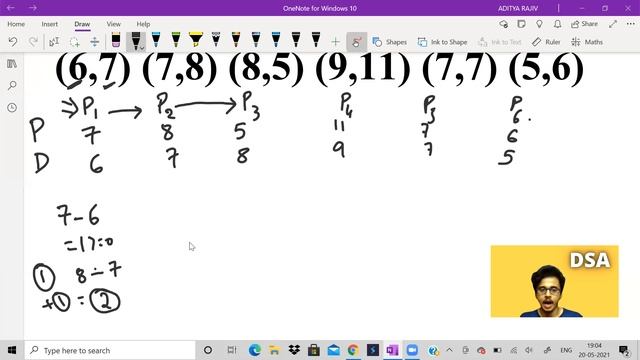Pick the orange-tipped pen
Image resolution: width=640 pixels, height=360 pixels.
[x=236, y=40]
